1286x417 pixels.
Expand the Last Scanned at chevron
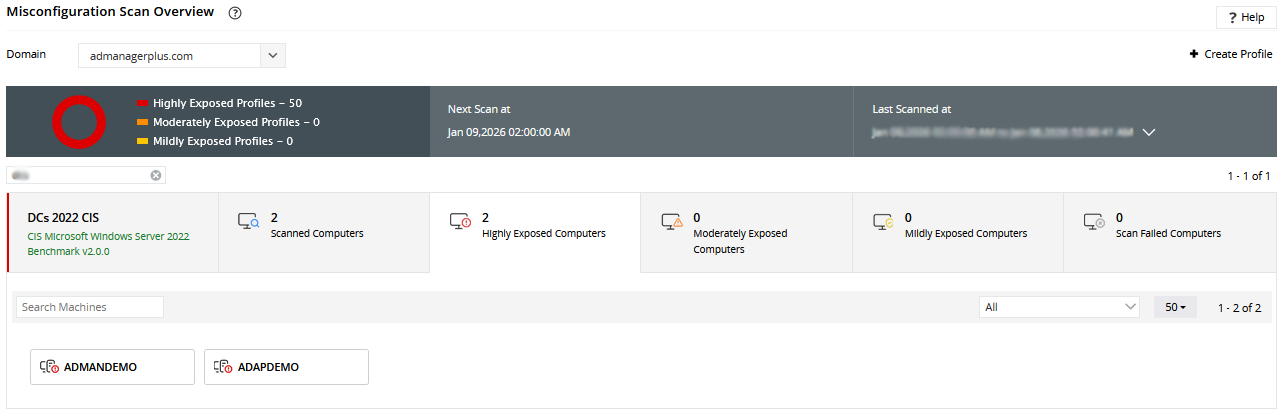(1148, 132)
